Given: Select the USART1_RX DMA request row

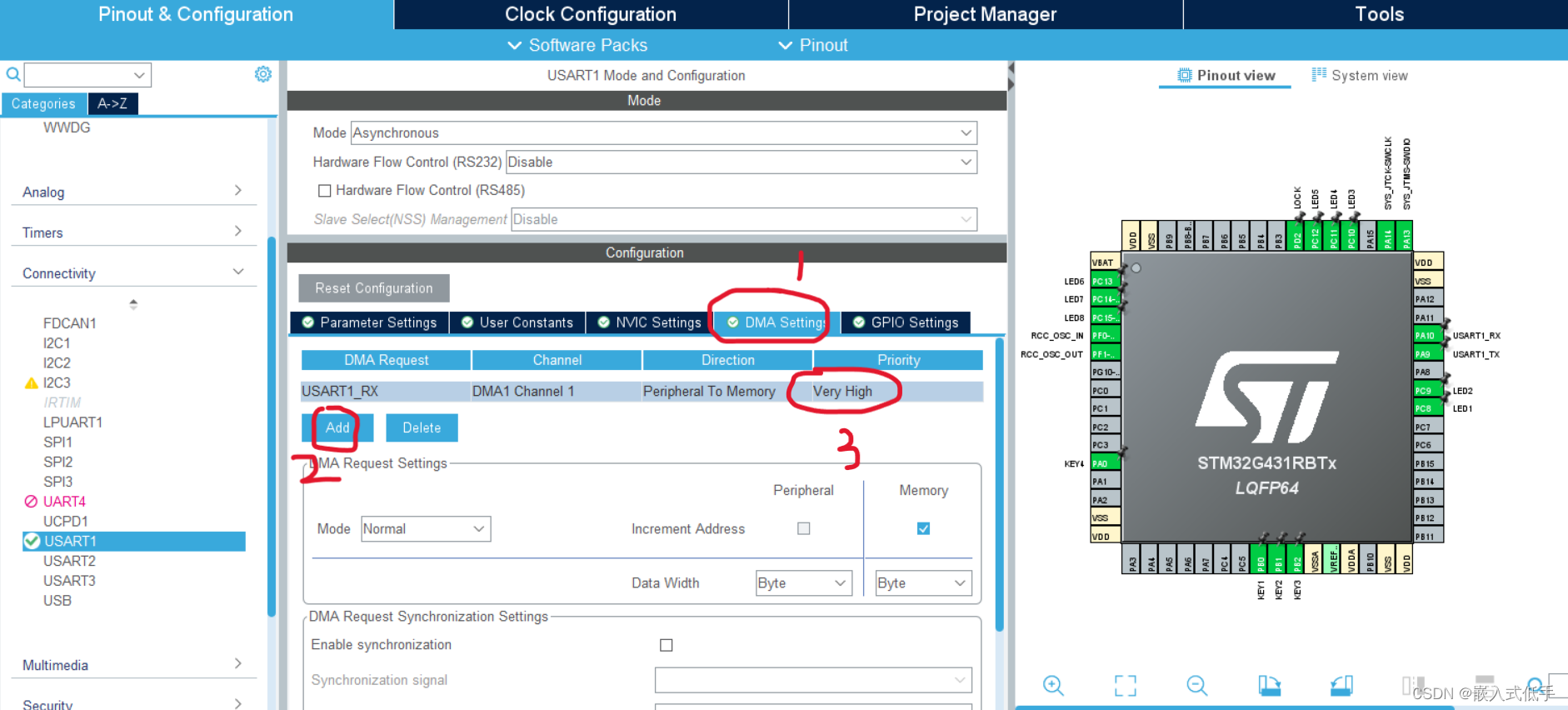Looking at the screenshot, I should [642, 392].
